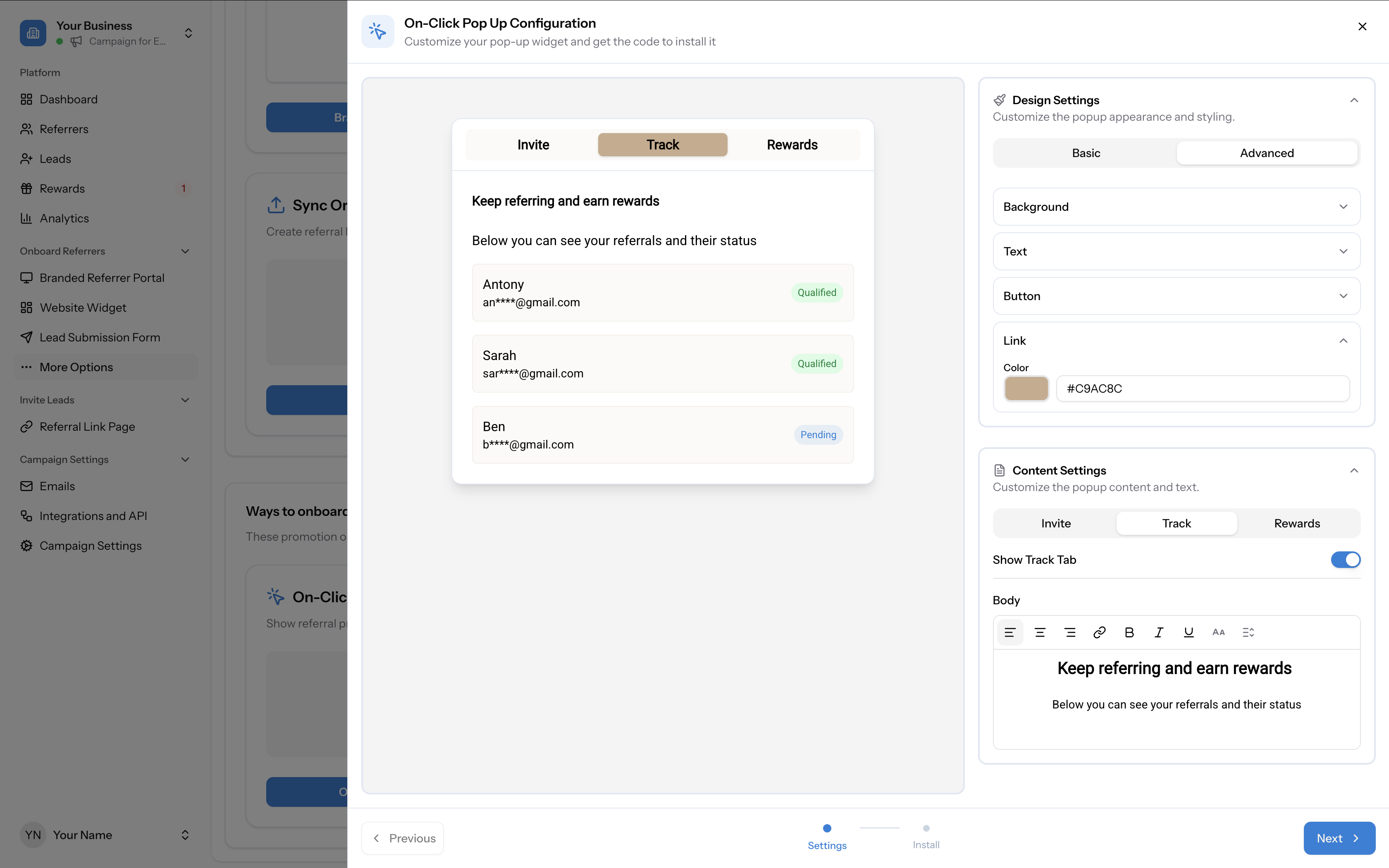The width and height of the screenshot is (1389, 868).
Task: Insert a link using the Body editor toolbar
Action: click(1099, 632)
